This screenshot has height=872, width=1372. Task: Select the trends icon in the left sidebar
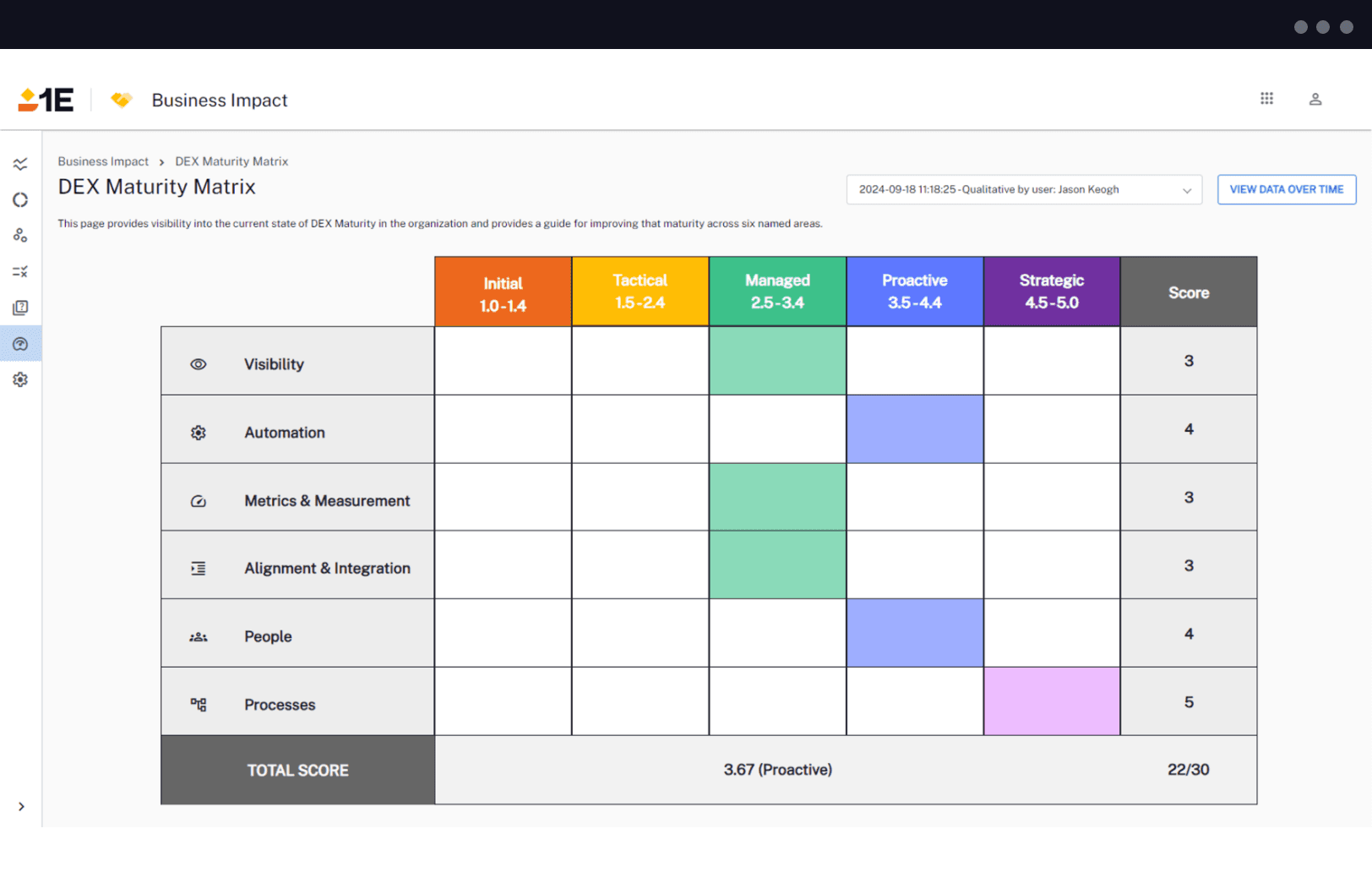point(20,164)
